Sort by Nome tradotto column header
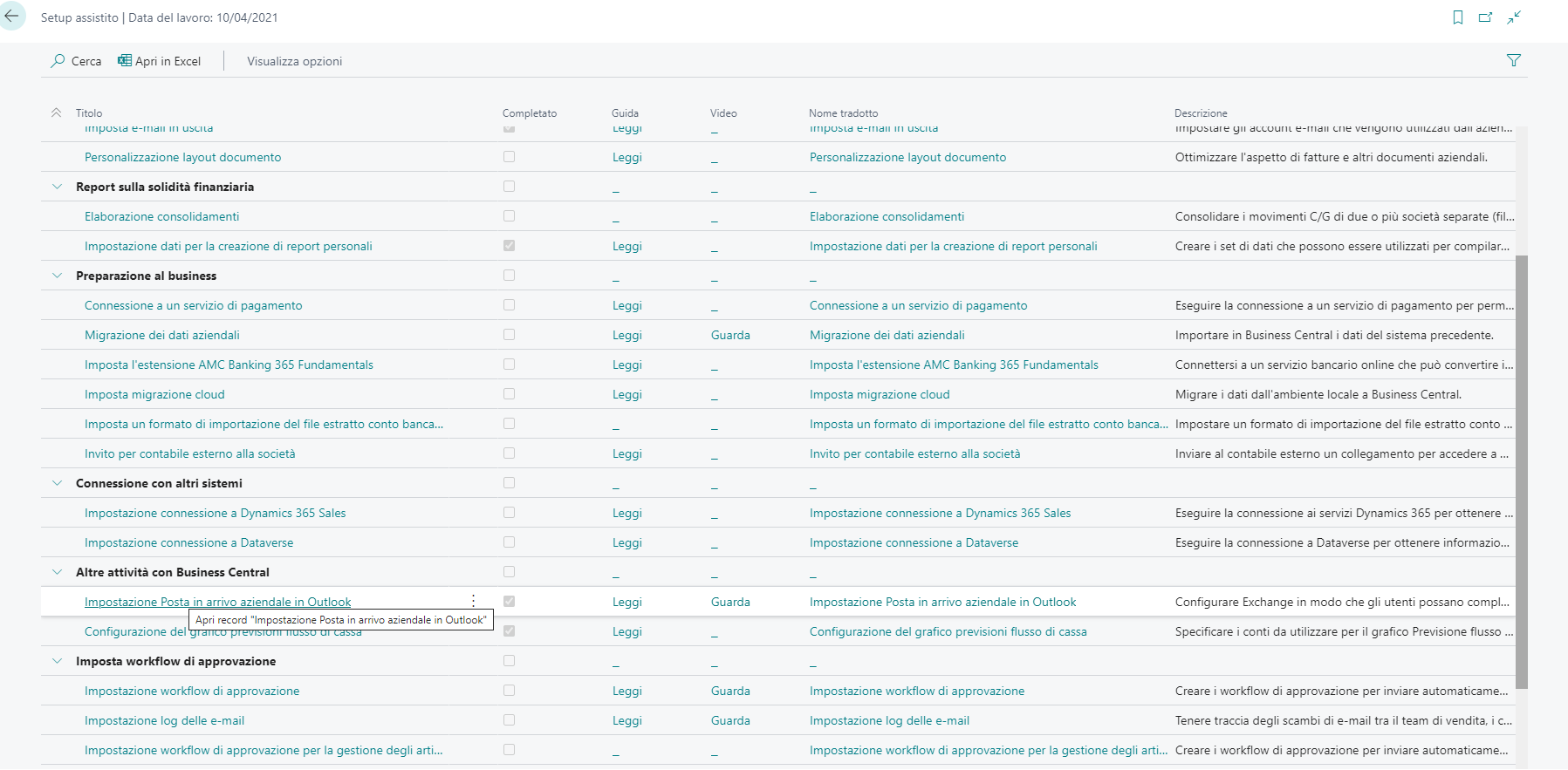Screen dimensions: 1568x770 click(843, 113)
